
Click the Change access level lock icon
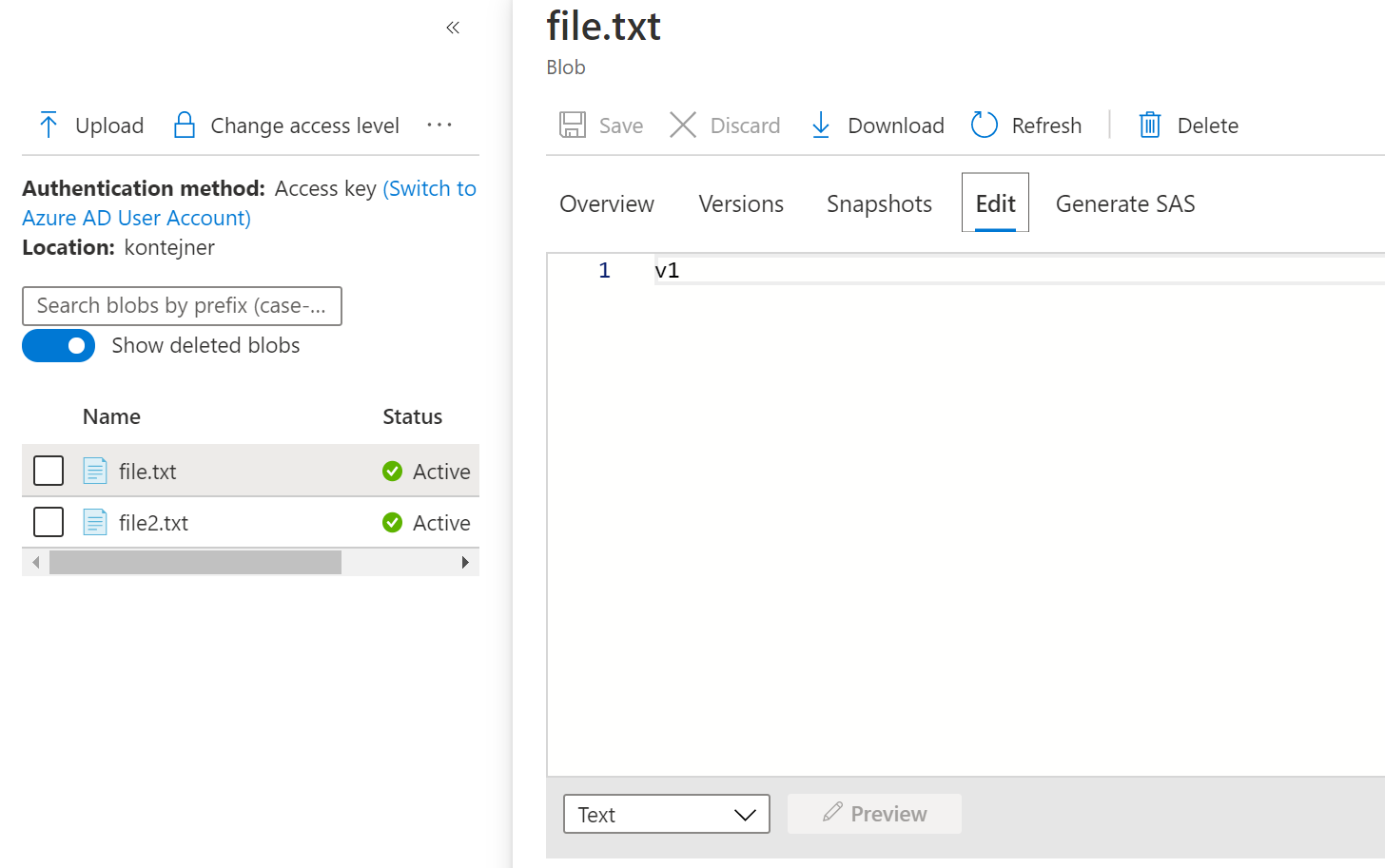click(x=185, y=125)
